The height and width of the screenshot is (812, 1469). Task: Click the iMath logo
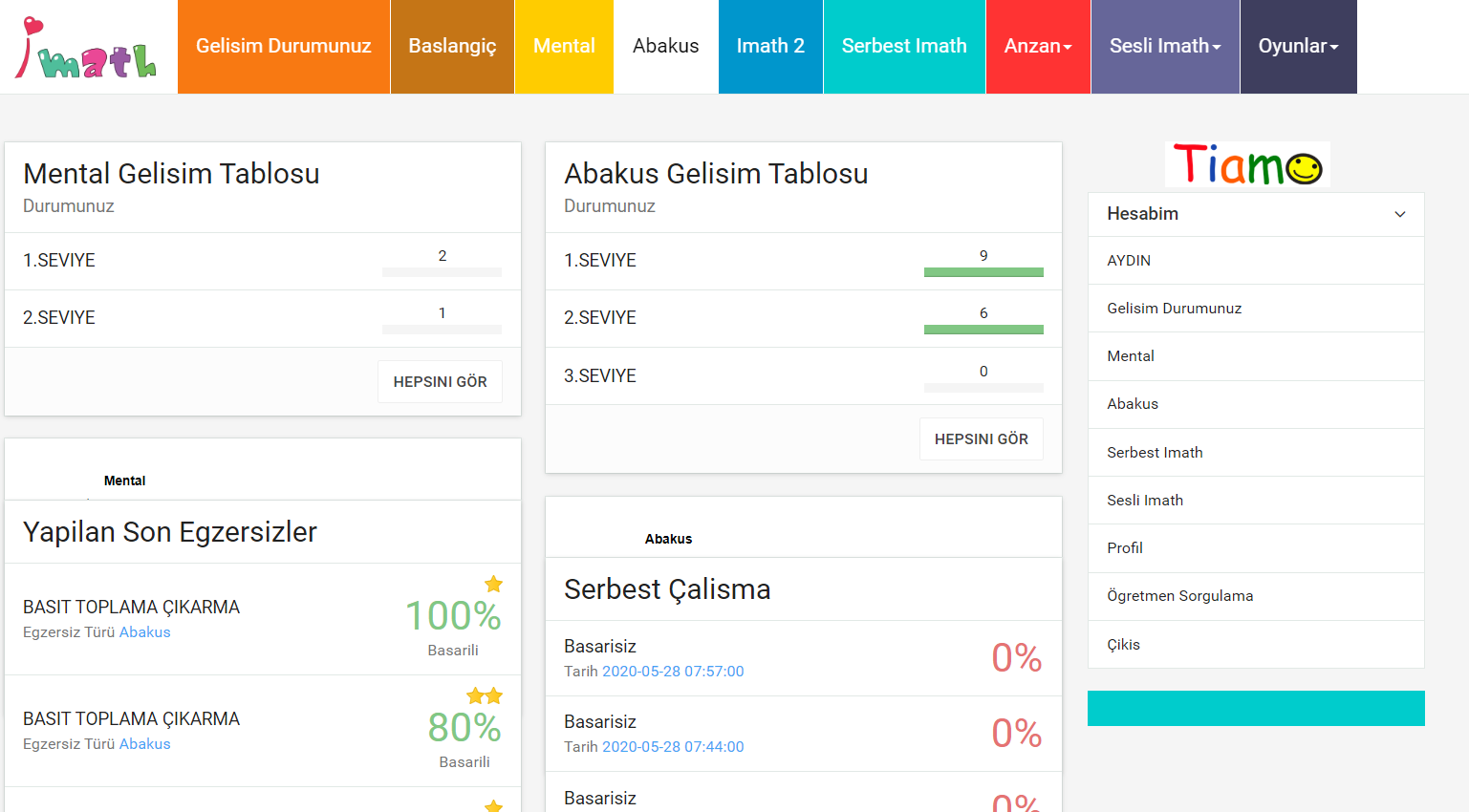(x=86, y=48)
